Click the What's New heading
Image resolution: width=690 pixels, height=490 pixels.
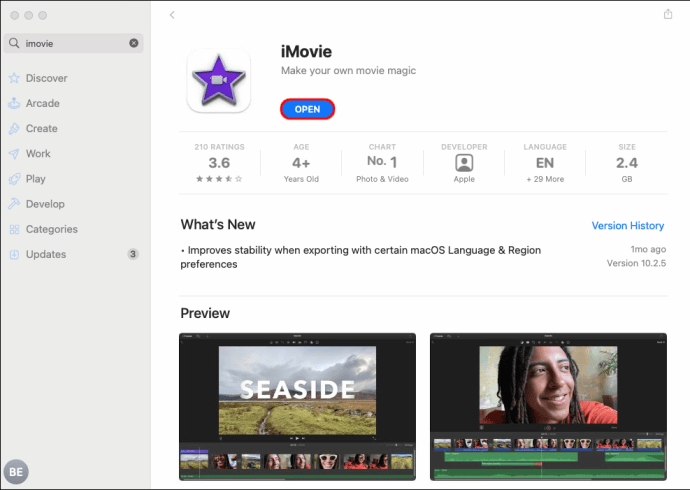click(218, 224)
